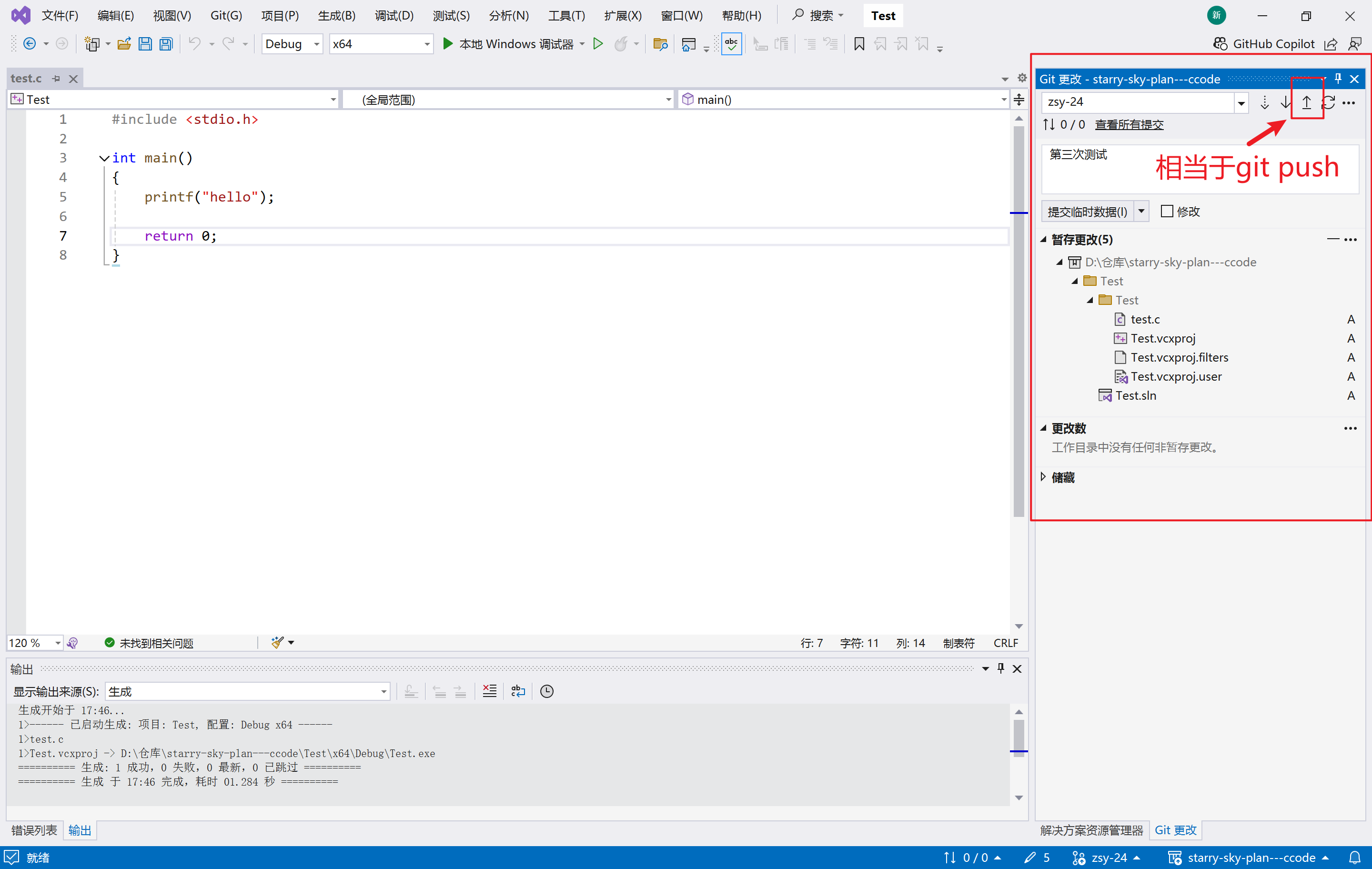Click the toggle bookmark icon
The width and height of the screenshot is (1372, 869).
pos(859,44)
